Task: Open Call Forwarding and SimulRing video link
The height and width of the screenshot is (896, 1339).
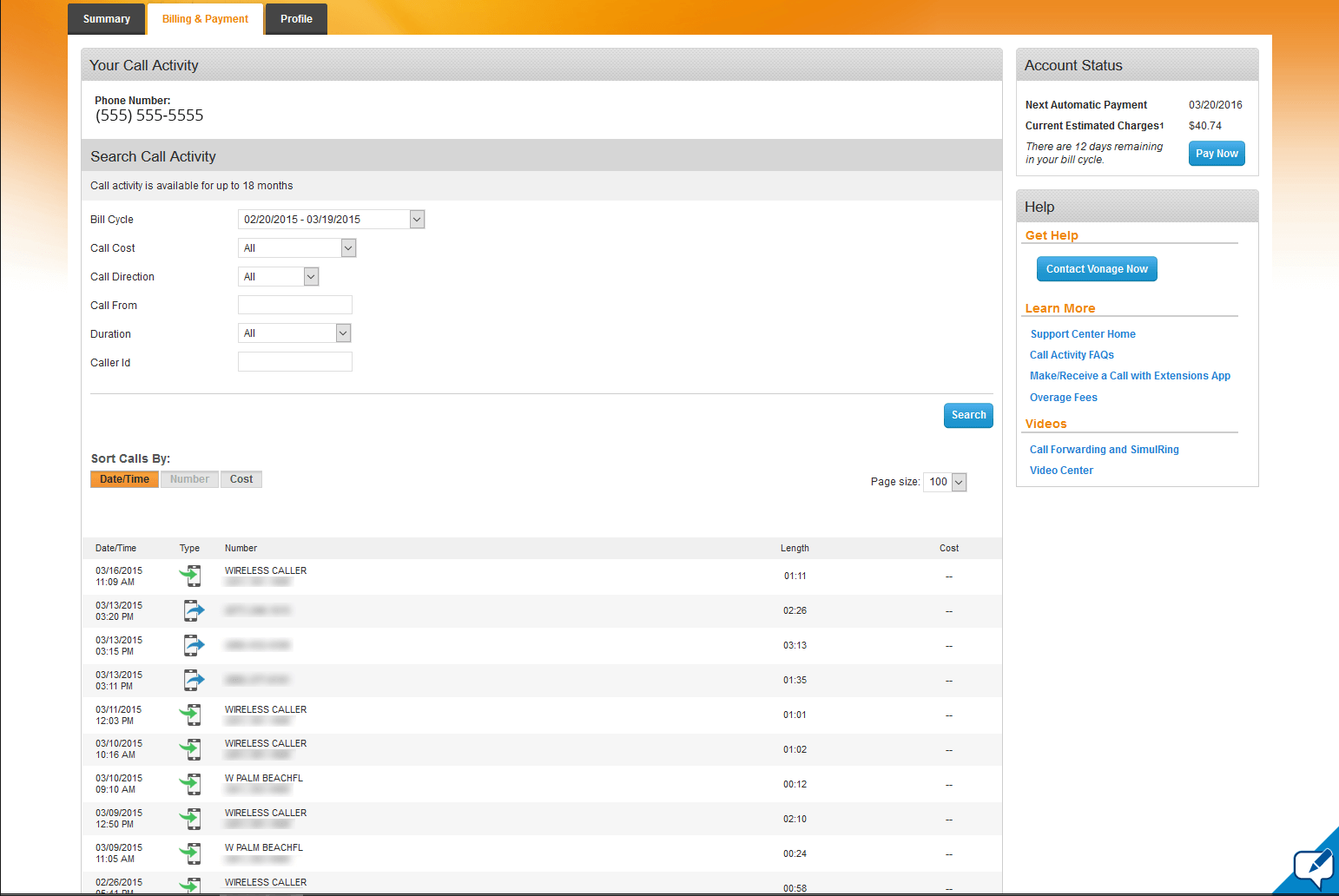Action: [1105, 450]
